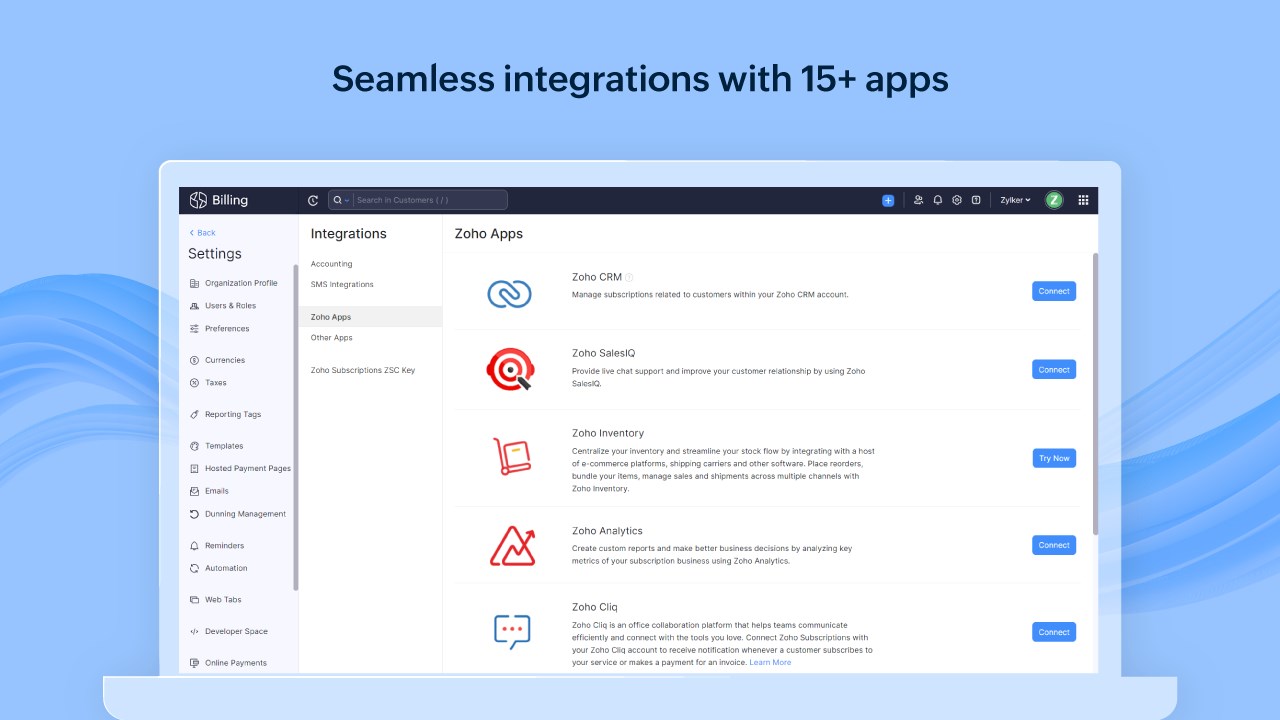Click Try Now for Zoho Inventory

click(1054, 458)
